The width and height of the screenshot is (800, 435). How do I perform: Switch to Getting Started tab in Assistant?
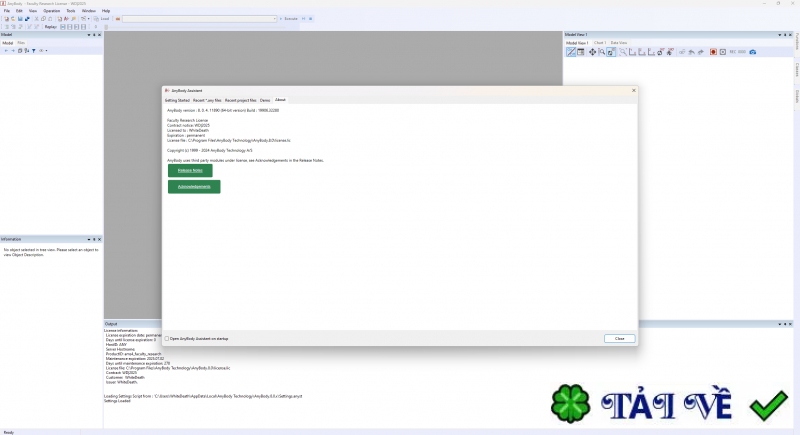point(177,100)
